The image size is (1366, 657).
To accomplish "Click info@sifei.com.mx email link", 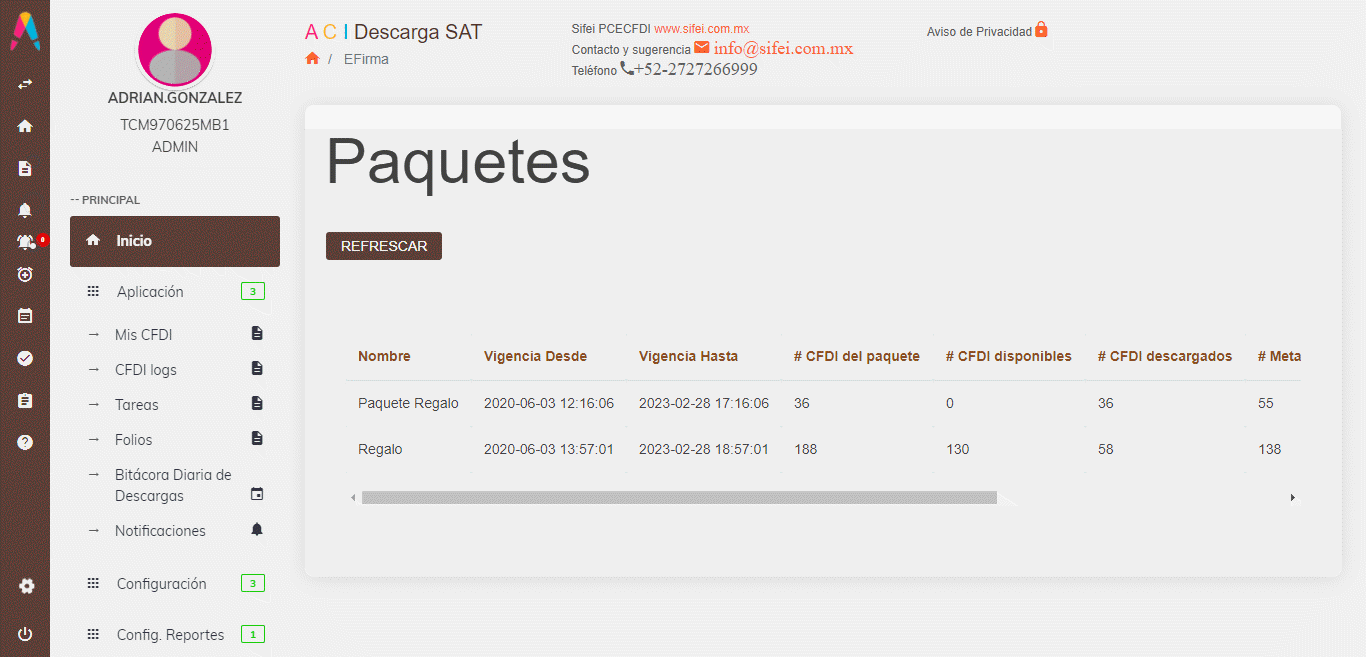I will [783, 48].
